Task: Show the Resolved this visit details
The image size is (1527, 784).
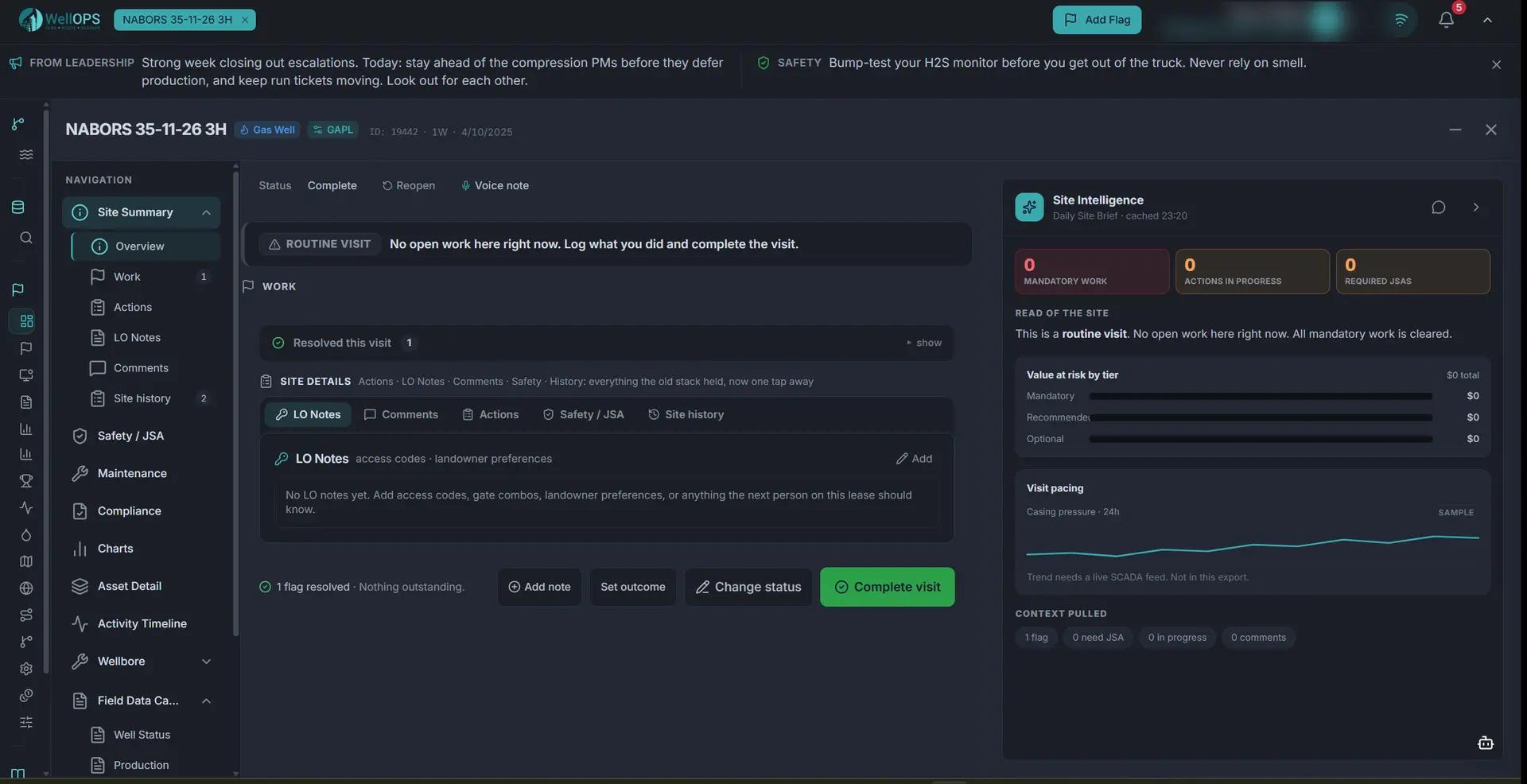Action: point(924,343)
